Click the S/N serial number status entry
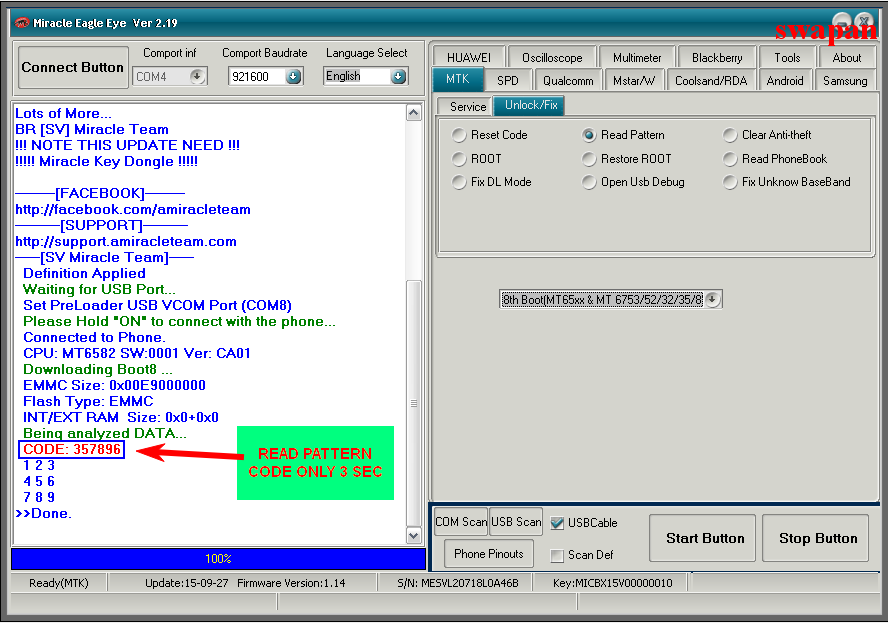 tap(458, 583)
